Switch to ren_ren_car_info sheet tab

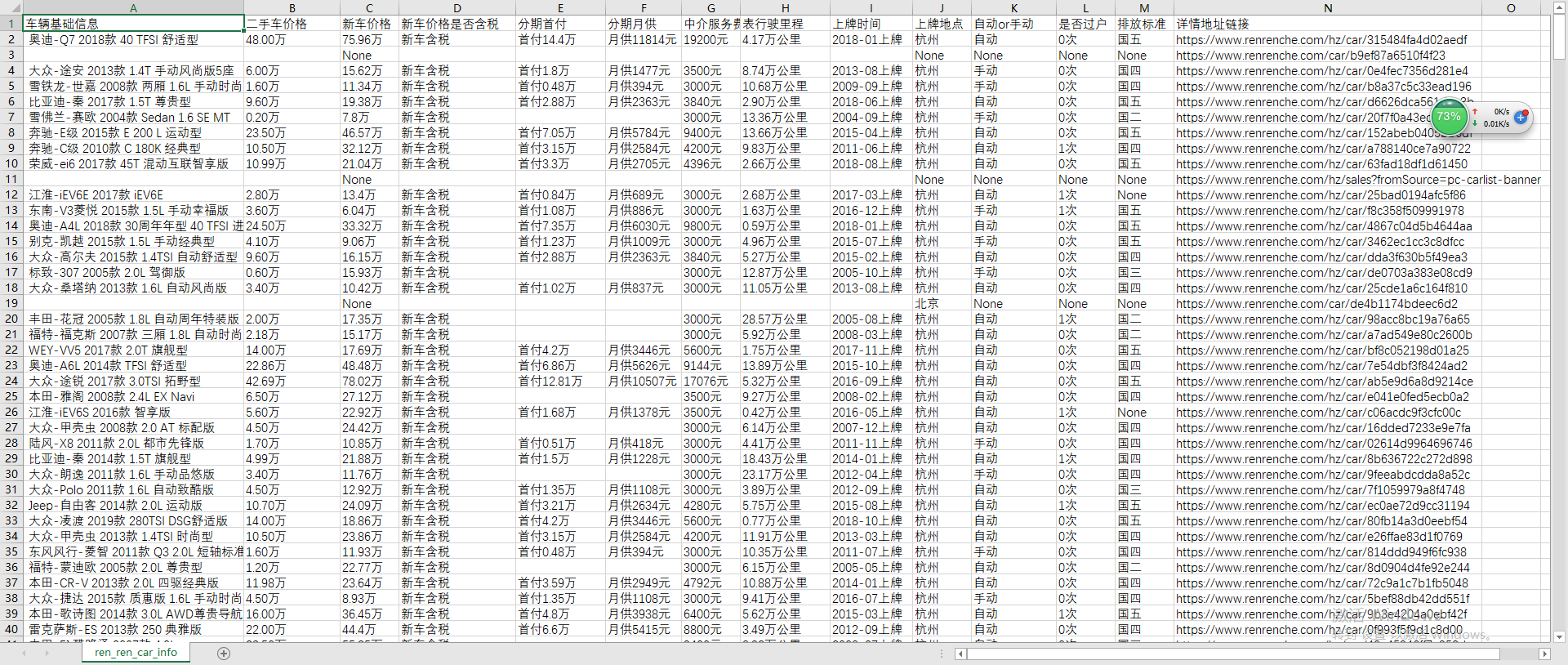[136, 653]
